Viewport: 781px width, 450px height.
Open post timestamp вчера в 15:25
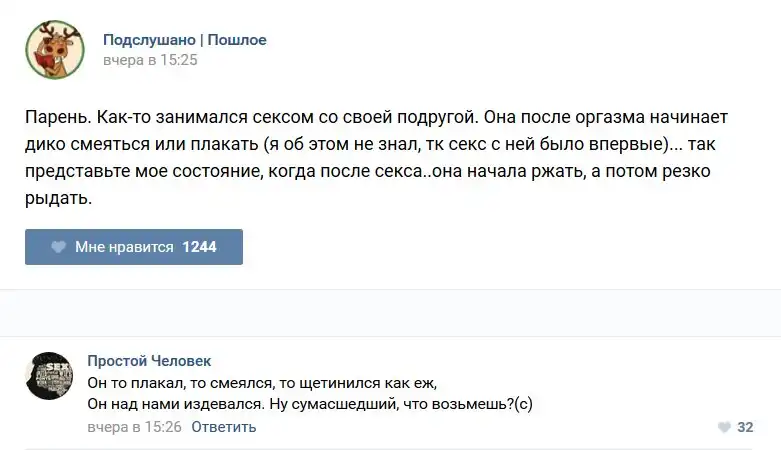point(150,60)
